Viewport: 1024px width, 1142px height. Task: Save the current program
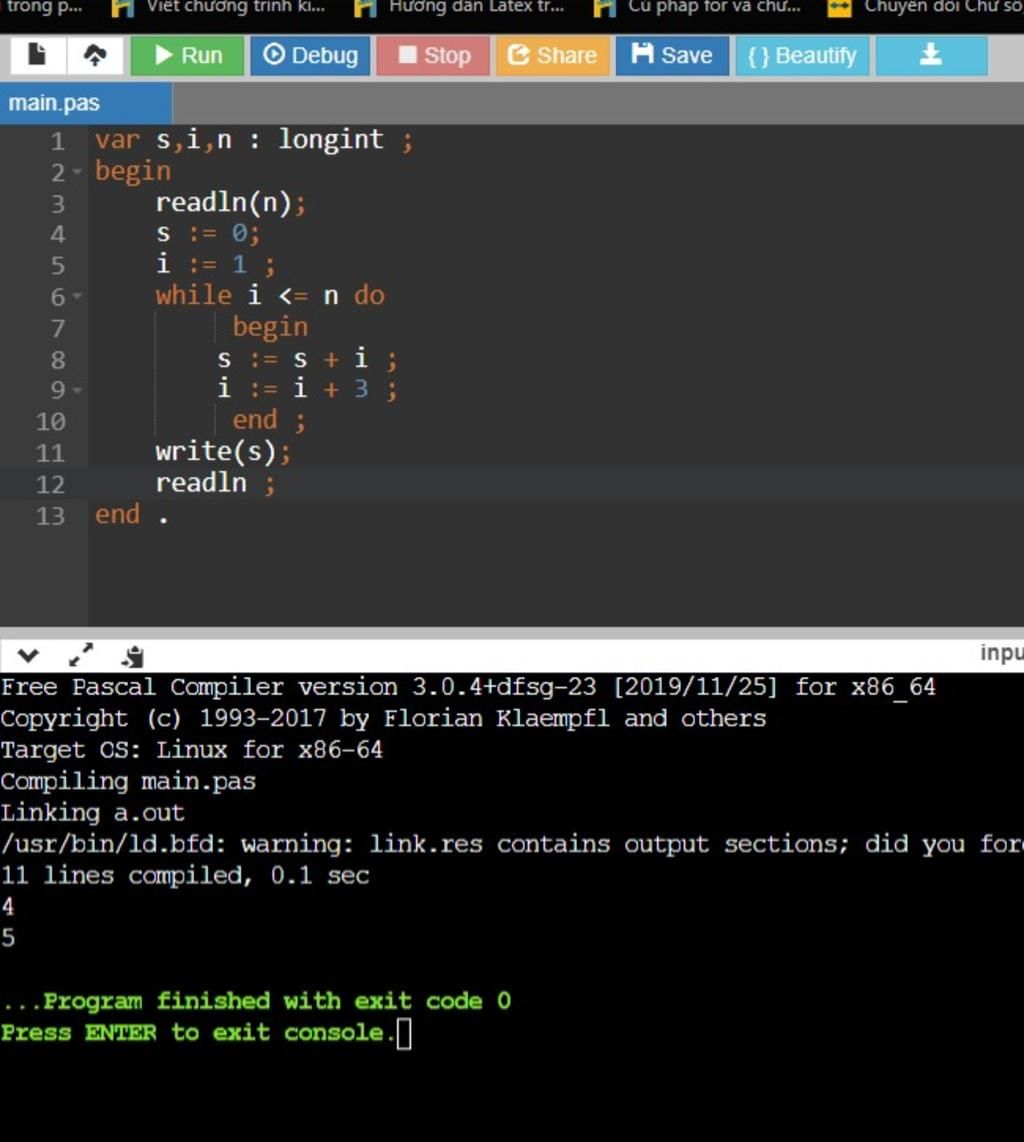(x=672, y=56)
